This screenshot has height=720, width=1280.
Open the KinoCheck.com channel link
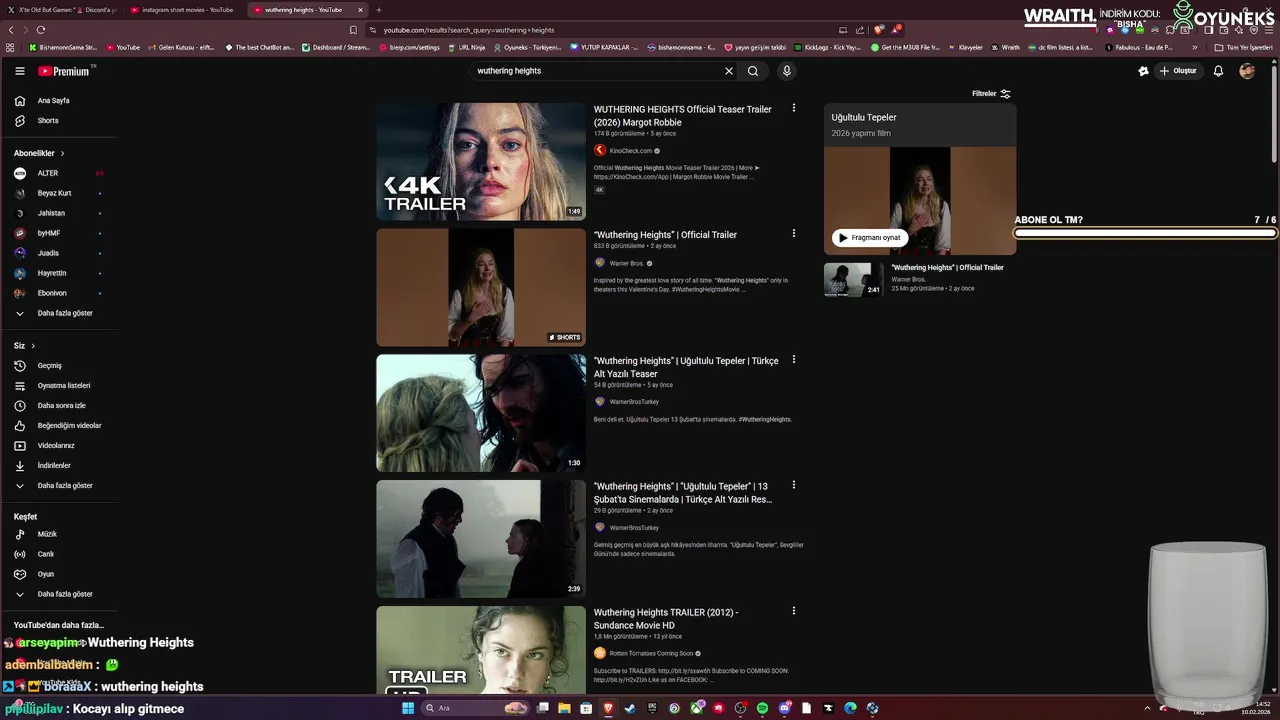coord(631,151)
